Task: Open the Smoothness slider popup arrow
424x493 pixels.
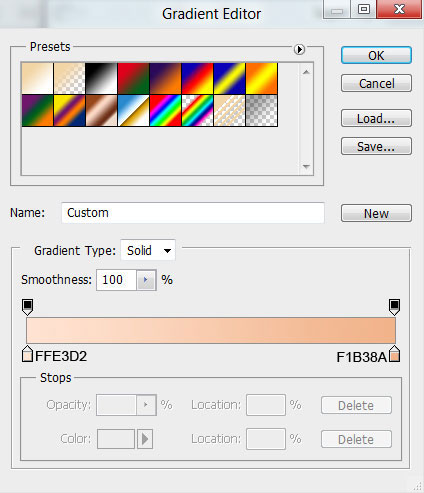Action: (x=146, y=280)
